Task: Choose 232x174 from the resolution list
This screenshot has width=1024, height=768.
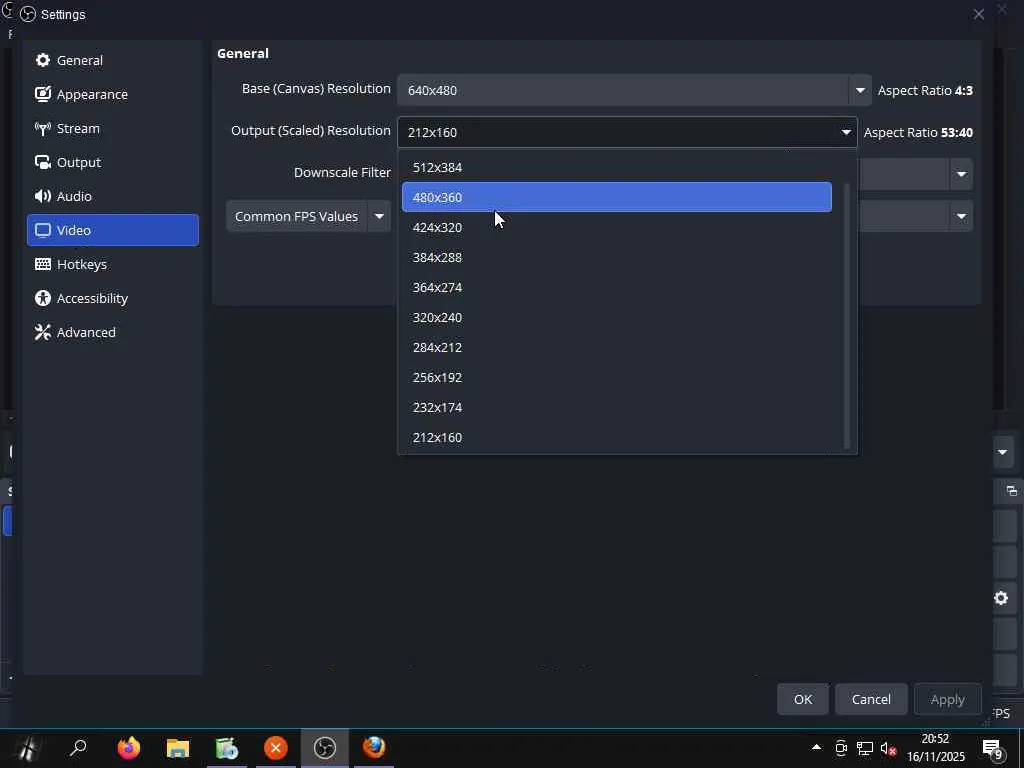Action: [616, 408]
